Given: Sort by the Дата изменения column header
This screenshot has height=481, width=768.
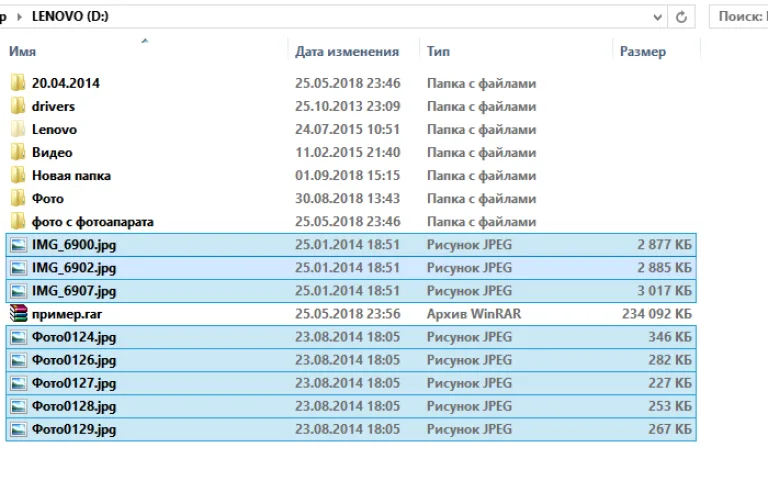Looking at the screenshot, I should tap(347, 51).
